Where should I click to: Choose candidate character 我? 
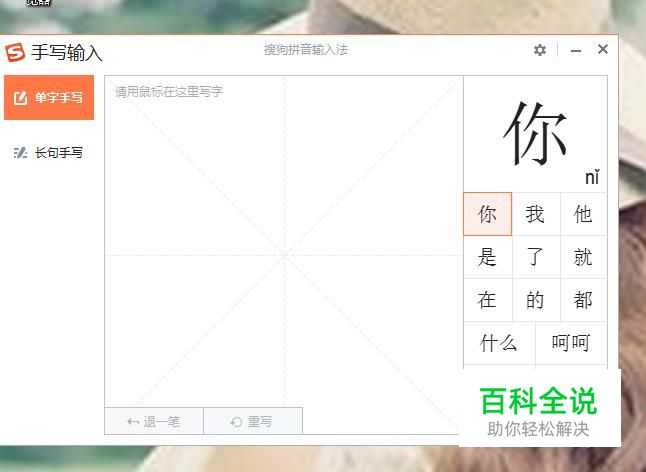pos(536,214)
